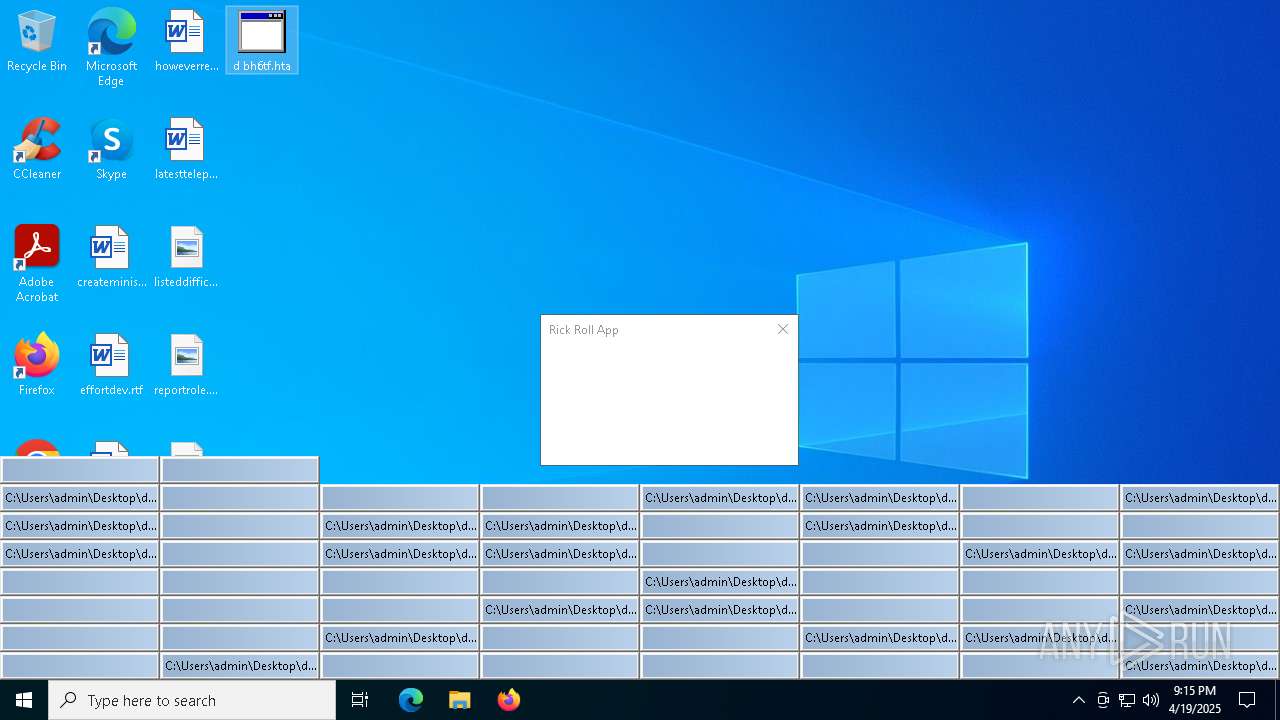1280x720 pixels.
Task: Open the clock showing 9:15 PM
Action: point(1195,700)
